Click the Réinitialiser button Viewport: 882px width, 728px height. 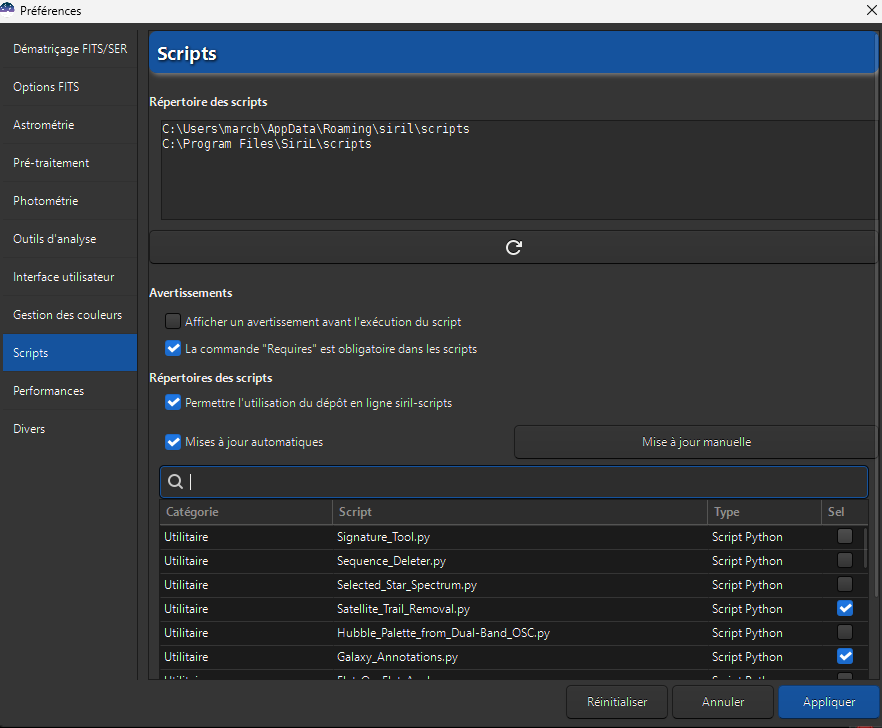pos(617,702)
